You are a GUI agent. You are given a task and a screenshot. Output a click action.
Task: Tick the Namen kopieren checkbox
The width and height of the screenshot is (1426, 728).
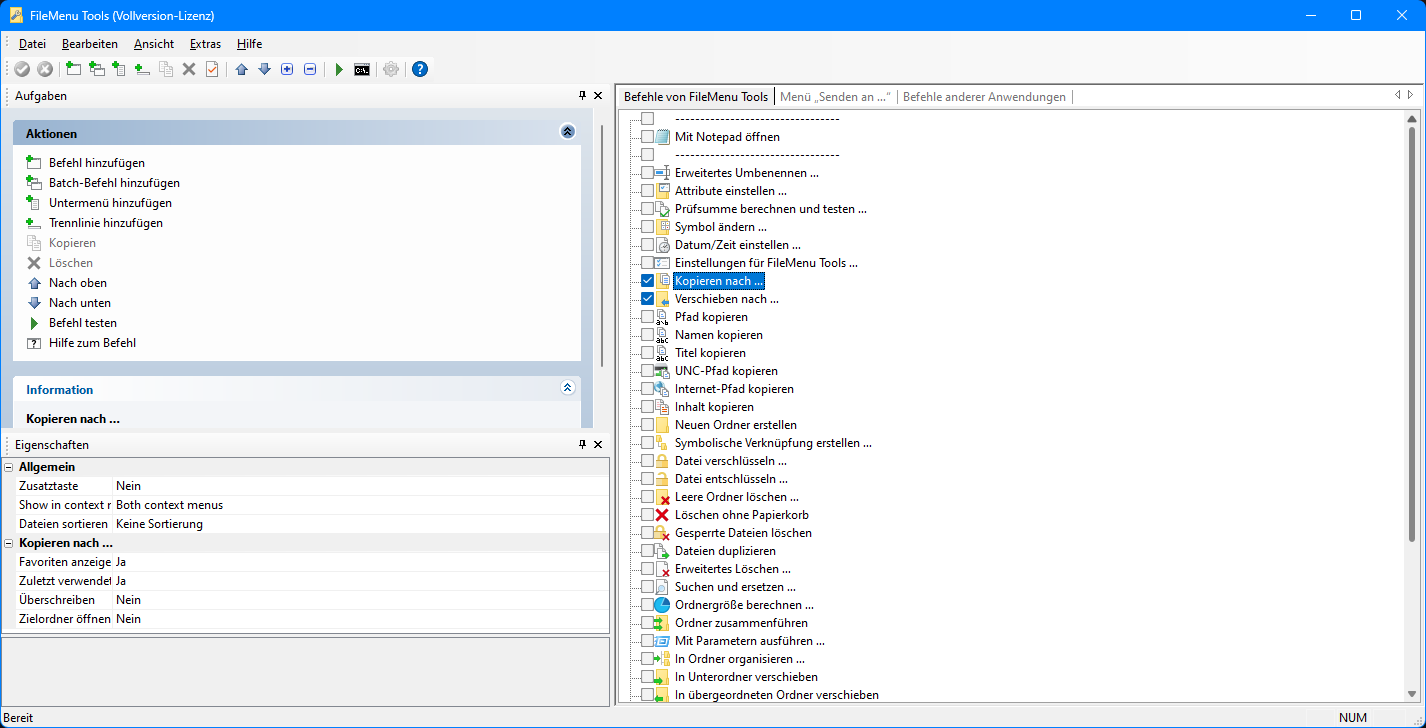click(x=647, y=335)
